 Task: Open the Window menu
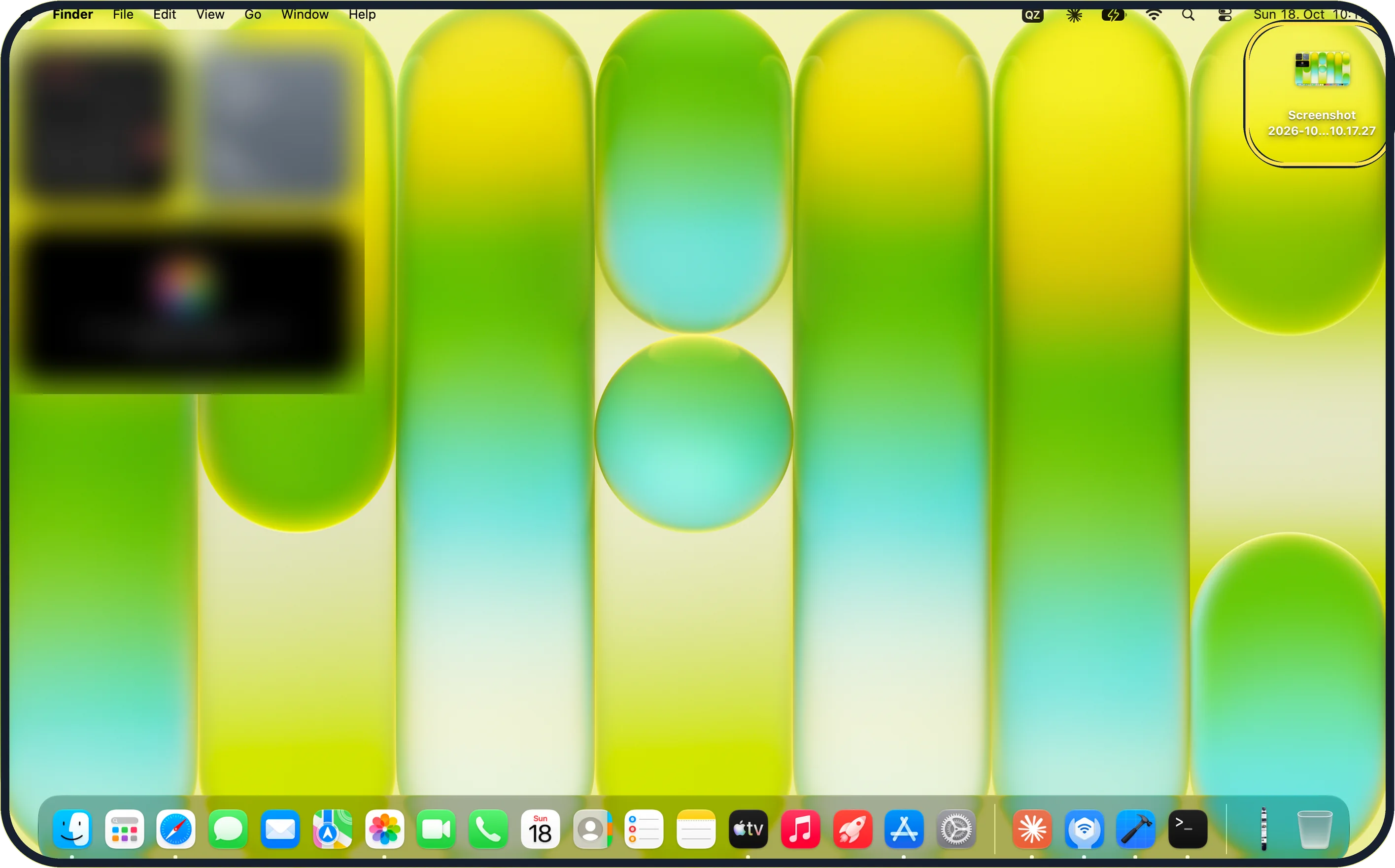(x=305, y=14)
